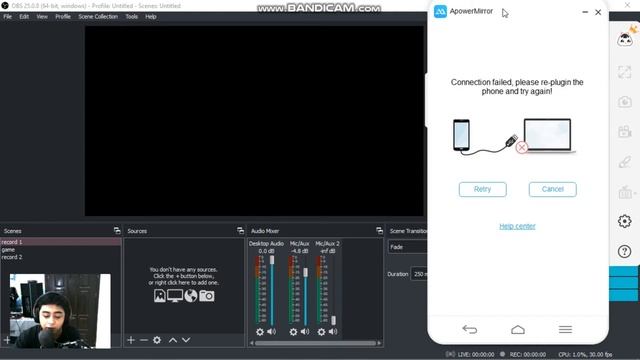This screenshot has width=640, height=360.
Task: Undock the Sources panel
Action: click(240, 231)
